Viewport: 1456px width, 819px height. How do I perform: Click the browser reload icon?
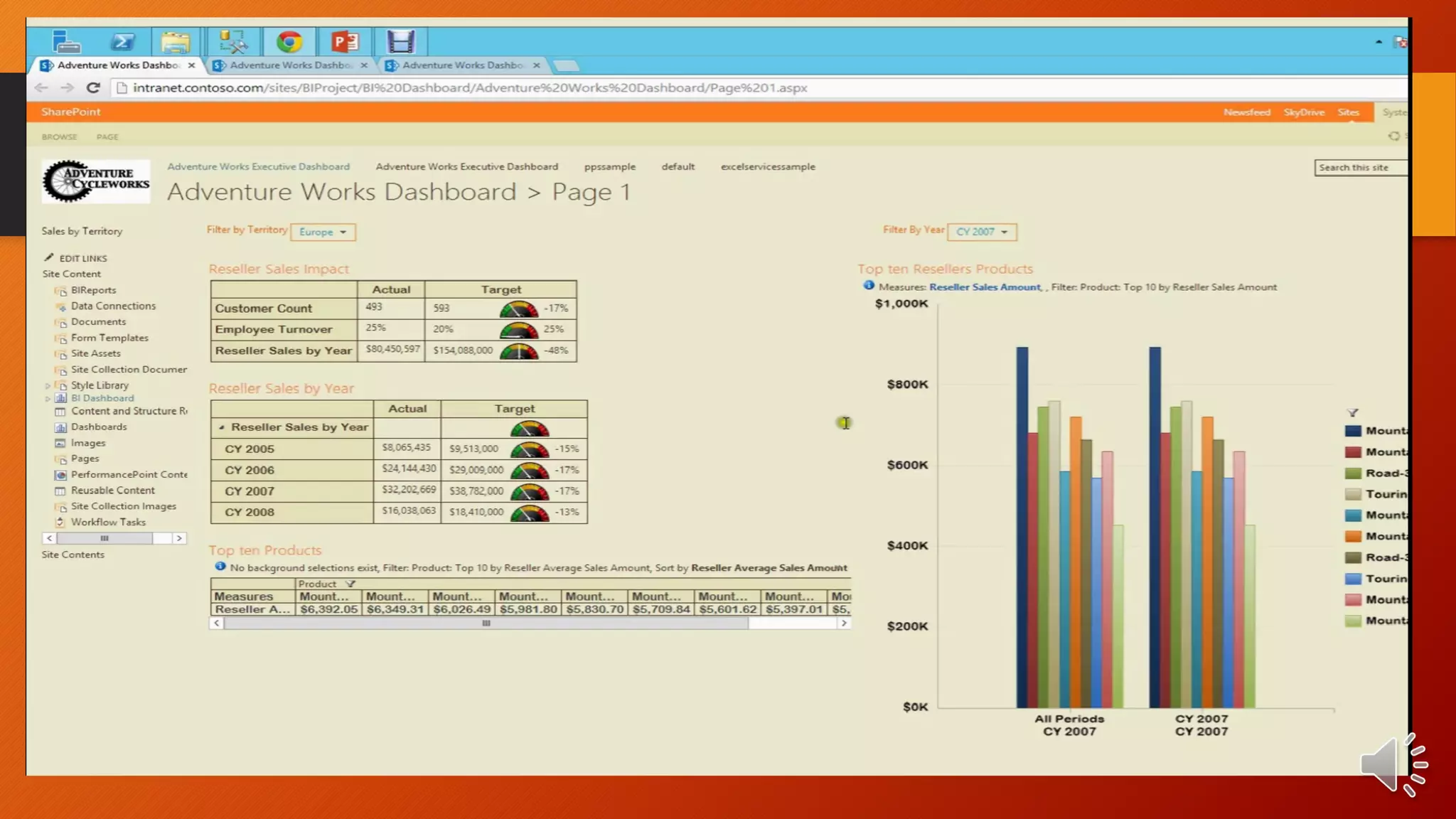click(x=93, y=87)
